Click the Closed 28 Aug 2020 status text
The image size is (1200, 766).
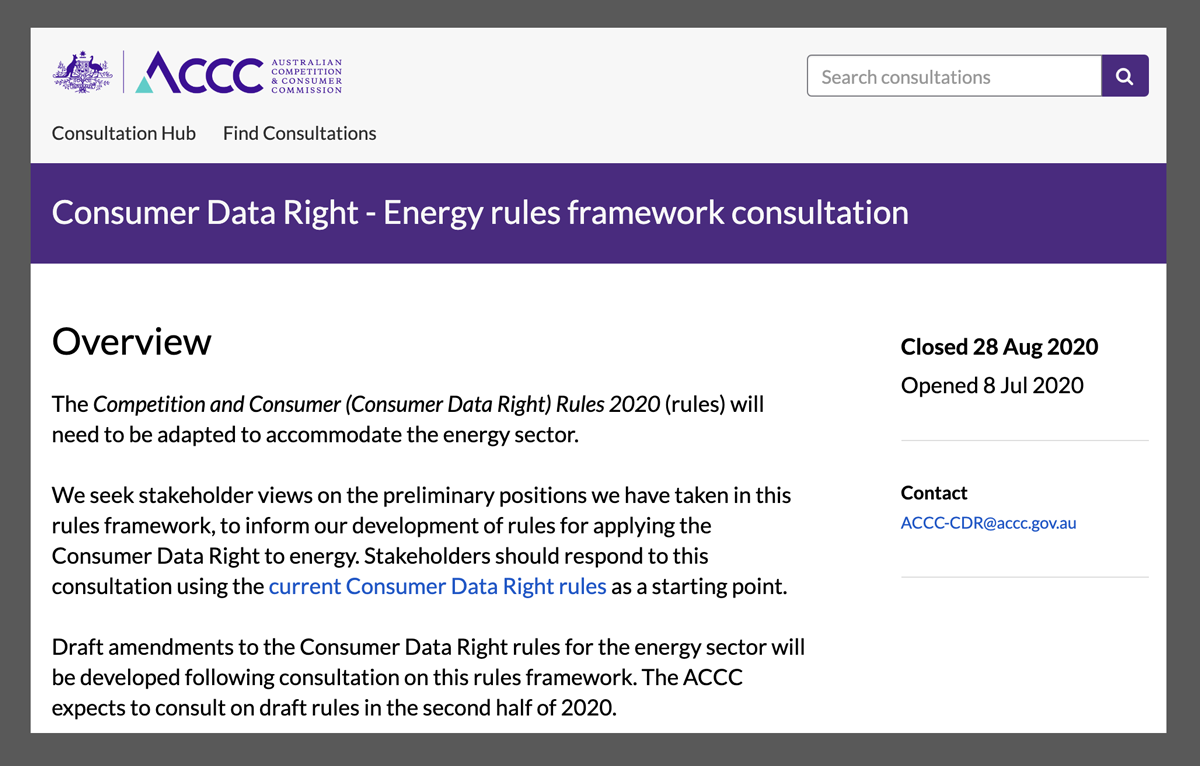(999, 347)
